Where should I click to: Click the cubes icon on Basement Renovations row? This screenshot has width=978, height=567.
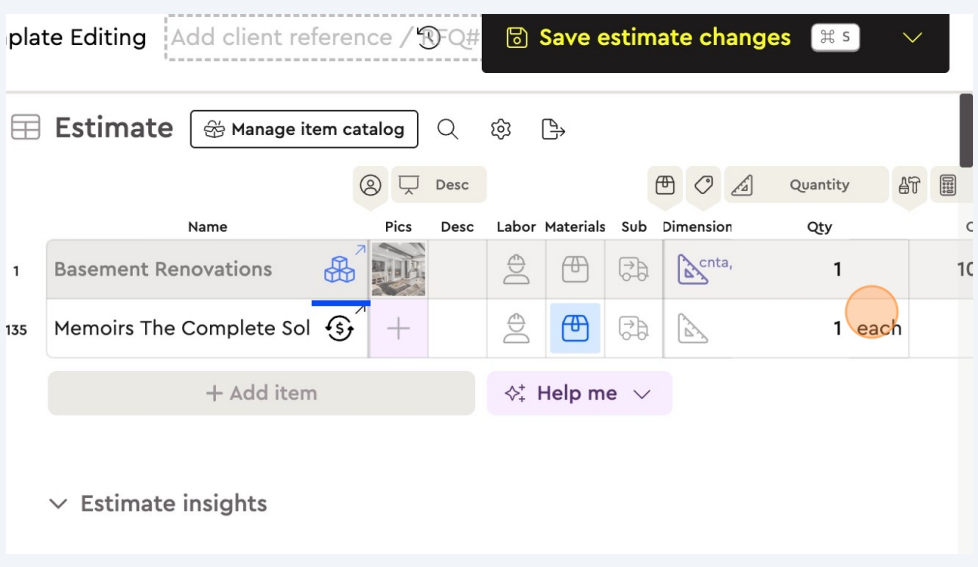pyautogui.click(x=340, y=269)
